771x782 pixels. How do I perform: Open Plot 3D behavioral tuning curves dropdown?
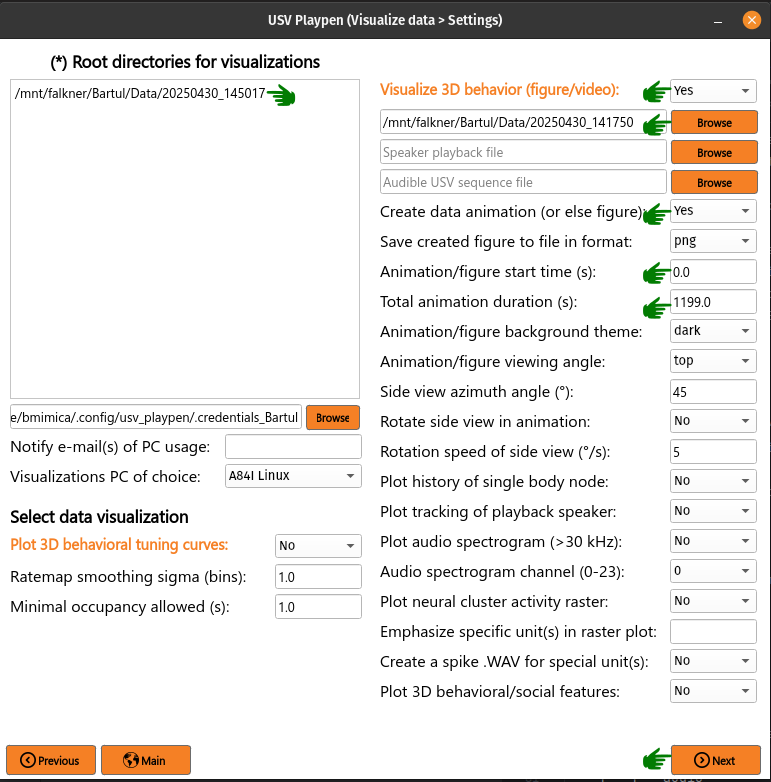tap(318, 546)
